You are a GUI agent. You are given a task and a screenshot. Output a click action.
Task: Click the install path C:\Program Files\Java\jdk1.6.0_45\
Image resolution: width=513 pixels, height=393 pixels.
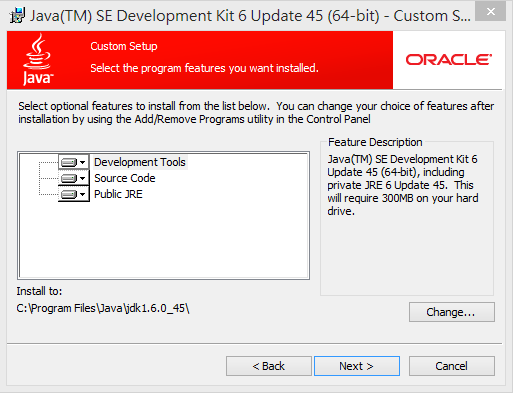click(103, 308)
